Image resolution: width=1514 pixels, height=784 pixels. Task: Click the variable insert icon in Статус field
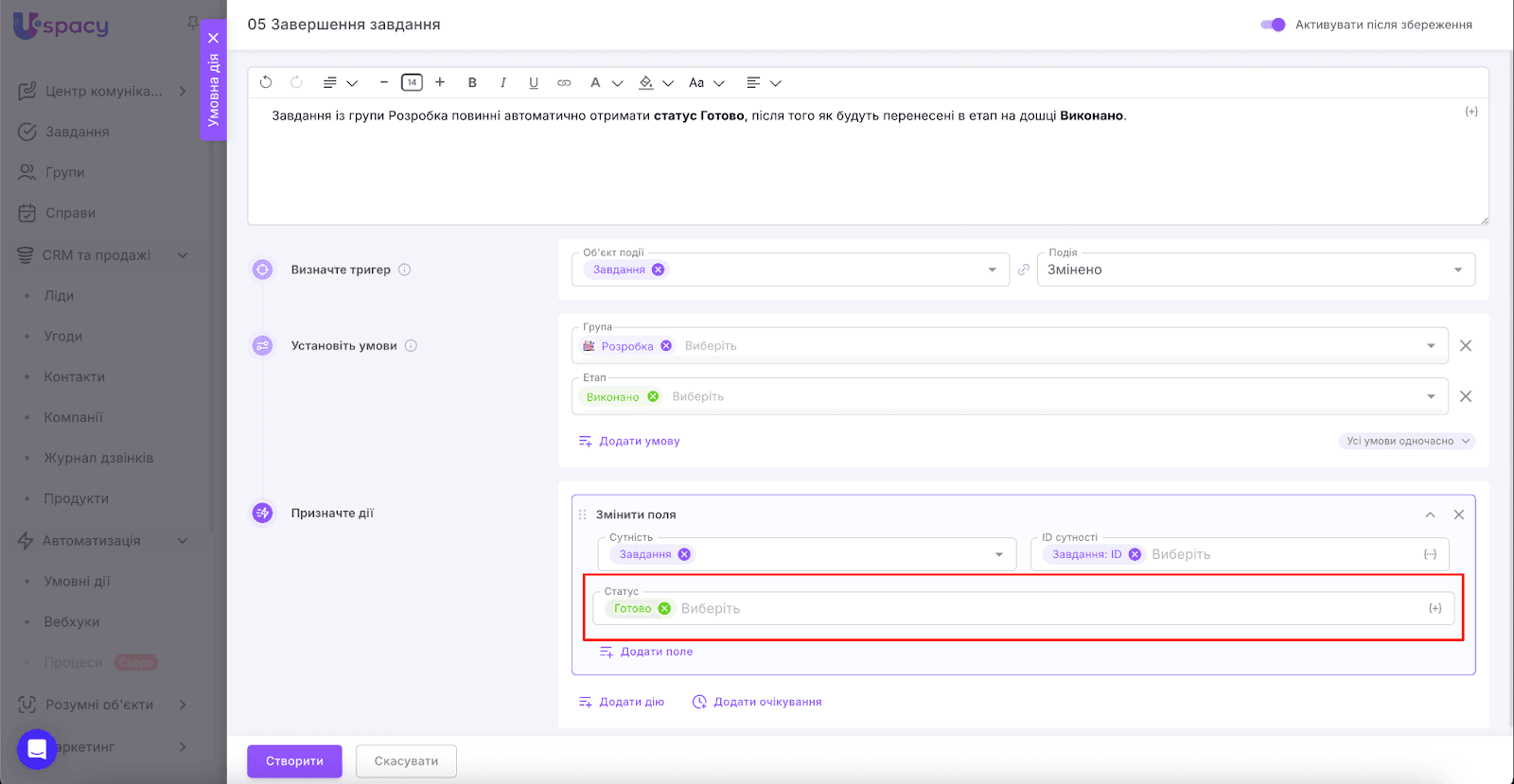pyautogui.click(x=1435, y=608)
